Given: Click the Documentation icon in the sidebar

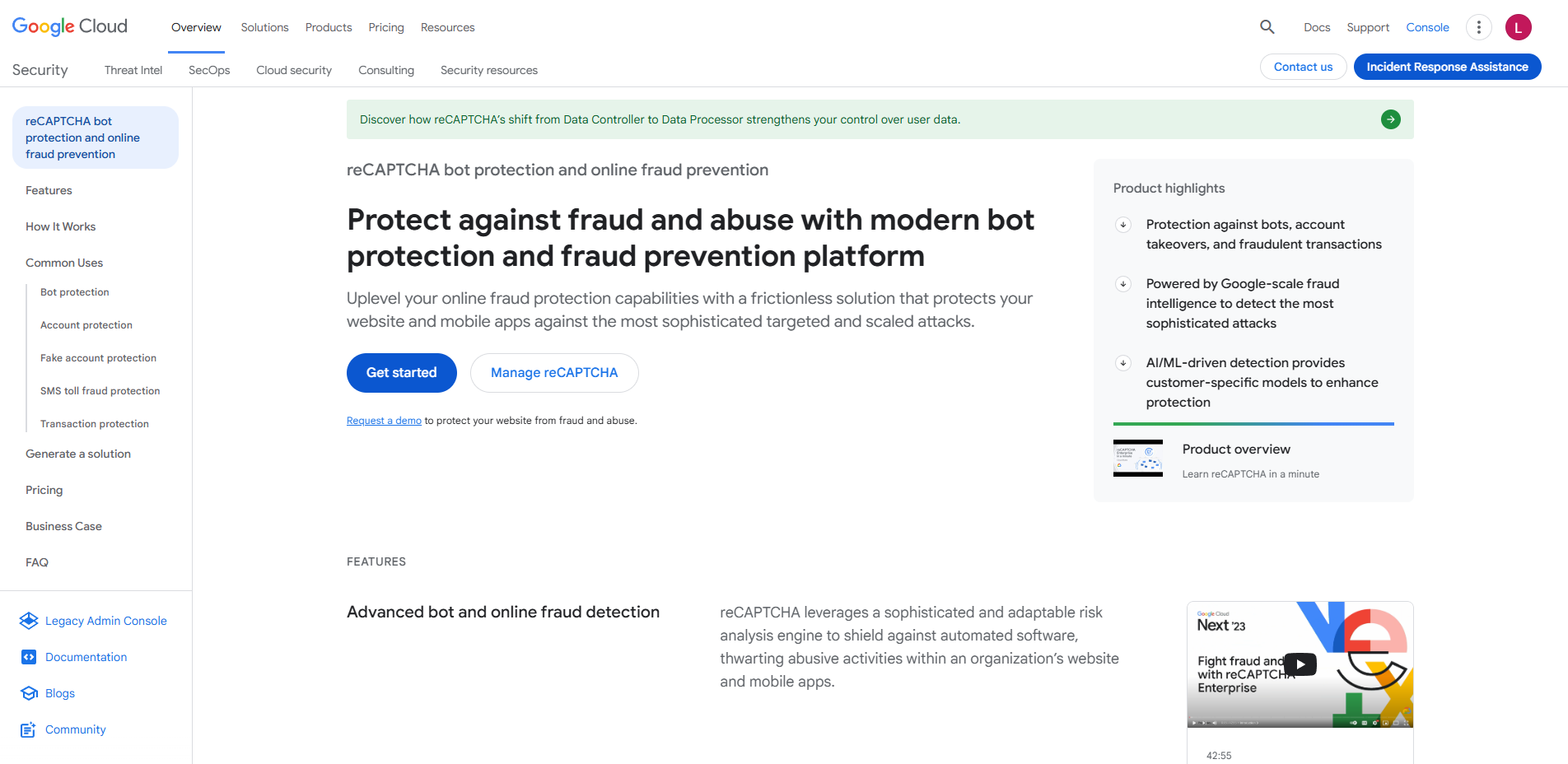Looking at the screenshot, I should 29,657.
